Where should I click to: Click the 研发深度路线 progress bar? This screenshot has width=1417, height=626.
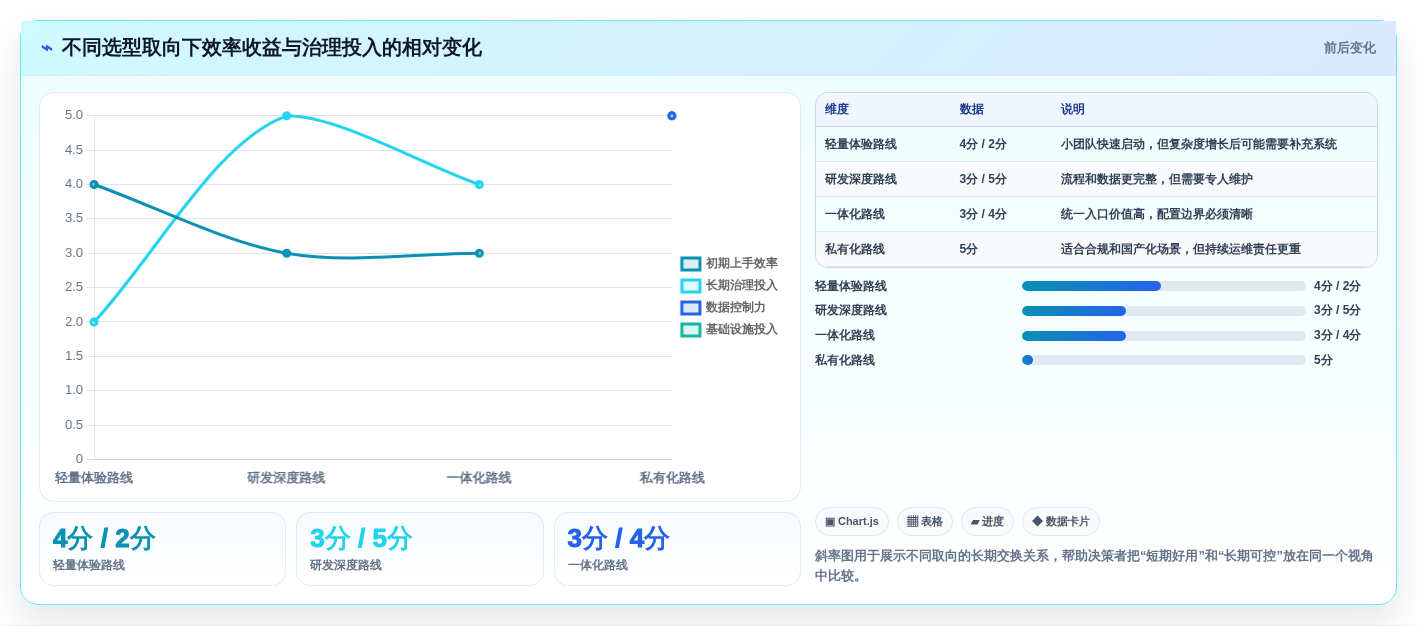point(1164,311)
